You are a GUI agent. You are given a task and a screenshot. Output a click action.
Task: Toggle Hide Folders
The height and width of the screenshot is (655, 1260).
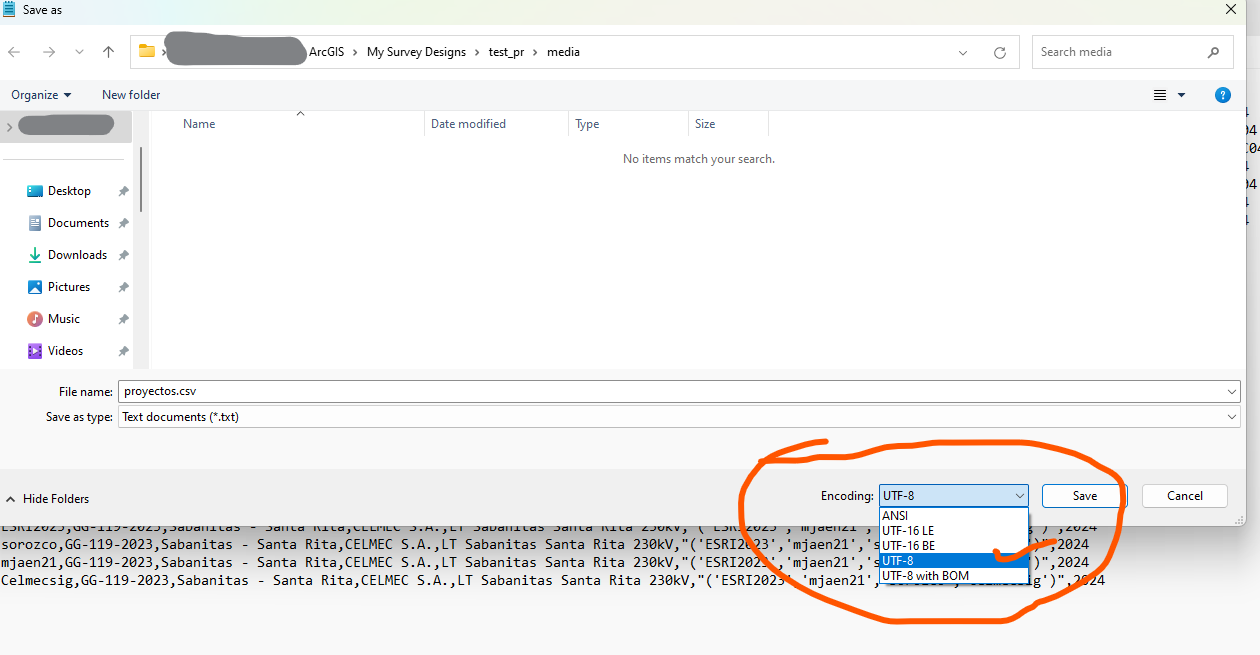48,498
